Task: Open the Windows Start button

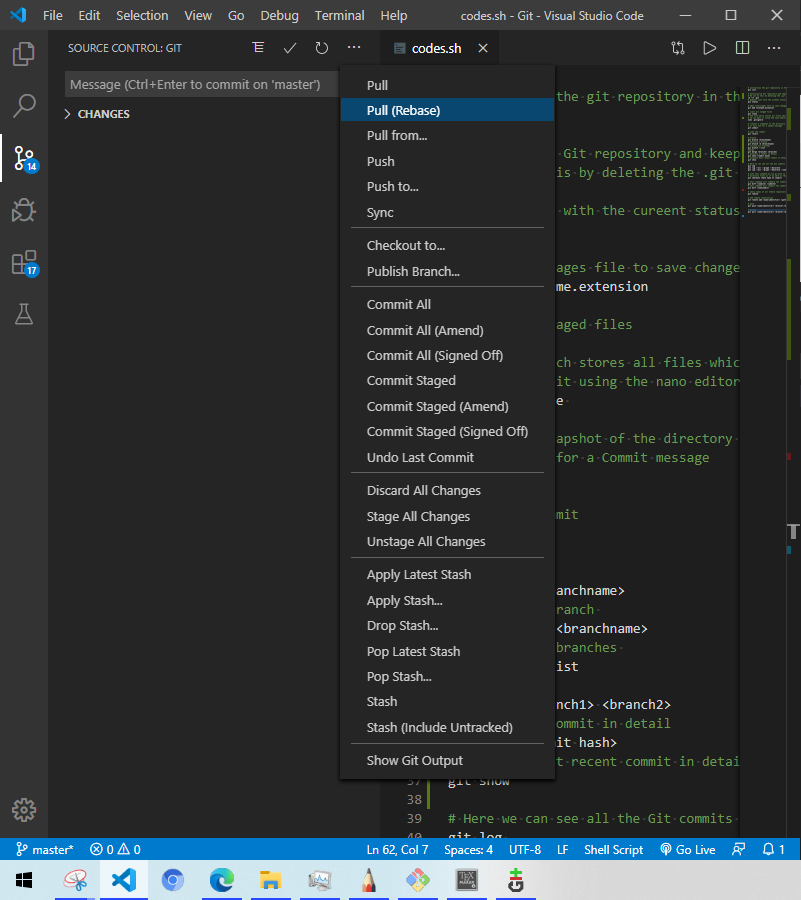Action: [24, 880]
